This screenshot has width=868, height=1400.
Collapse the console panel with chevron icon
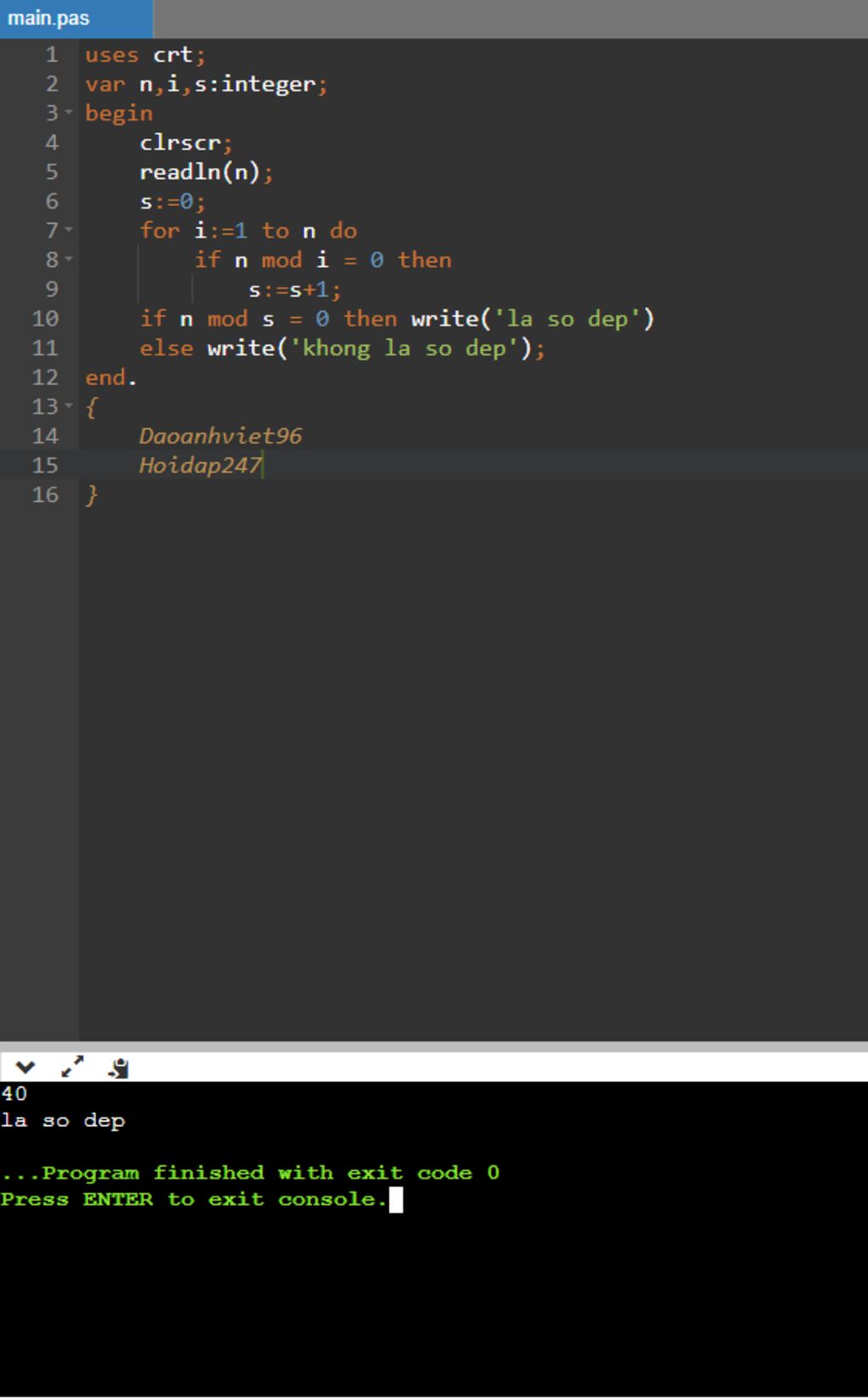point(25,1068)
